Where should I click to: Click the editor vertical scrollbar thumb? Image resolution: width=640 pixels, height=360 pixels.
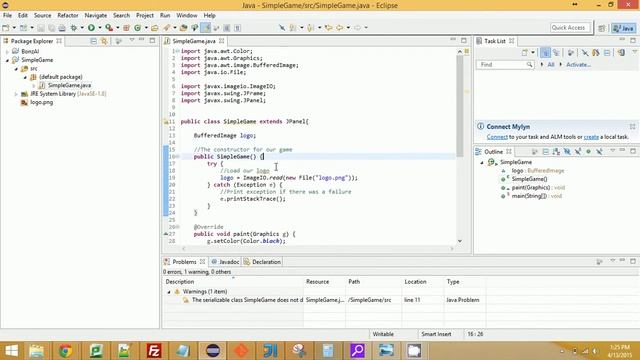click(460, 106)
